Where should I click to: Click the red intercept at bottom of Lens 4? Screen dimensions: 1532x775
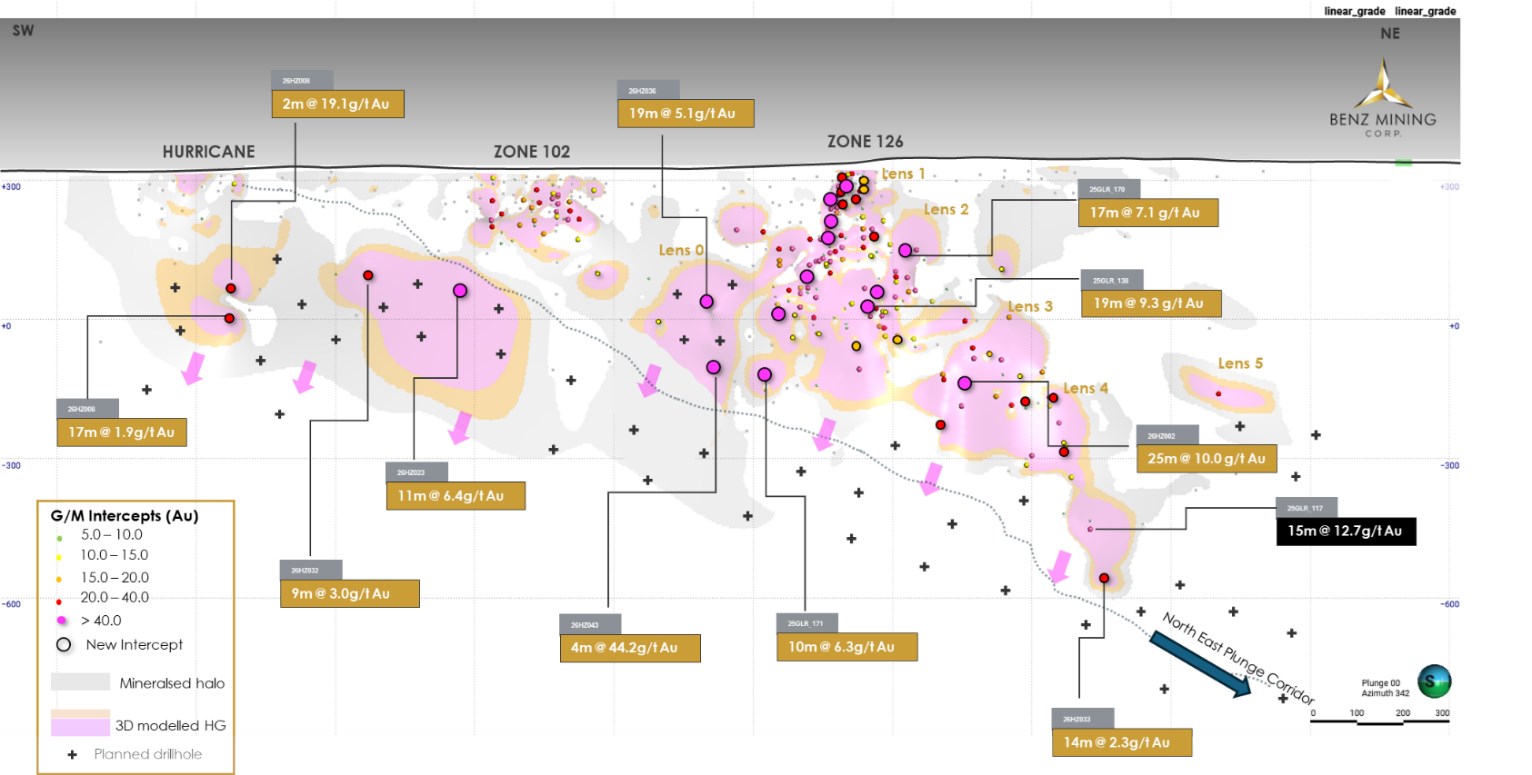pos(1104,578)
